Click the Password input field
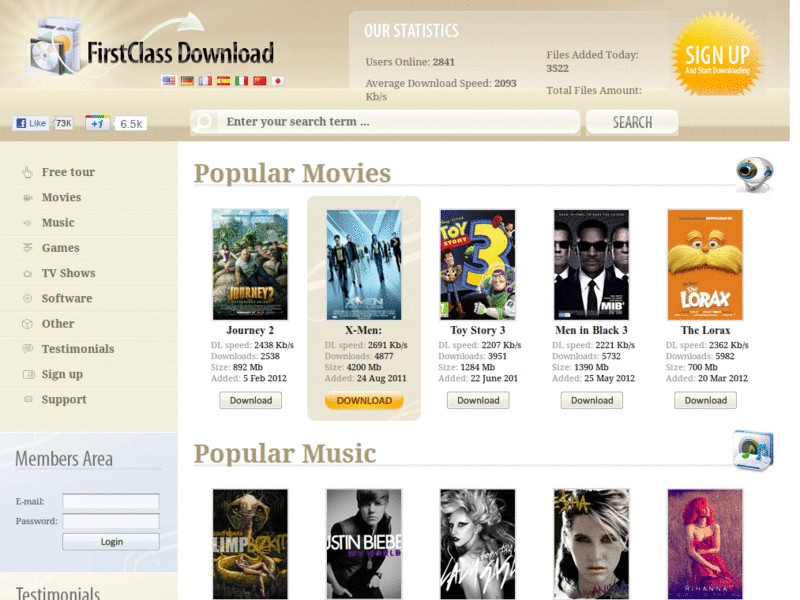800x600 pixels. pos(111,521)
